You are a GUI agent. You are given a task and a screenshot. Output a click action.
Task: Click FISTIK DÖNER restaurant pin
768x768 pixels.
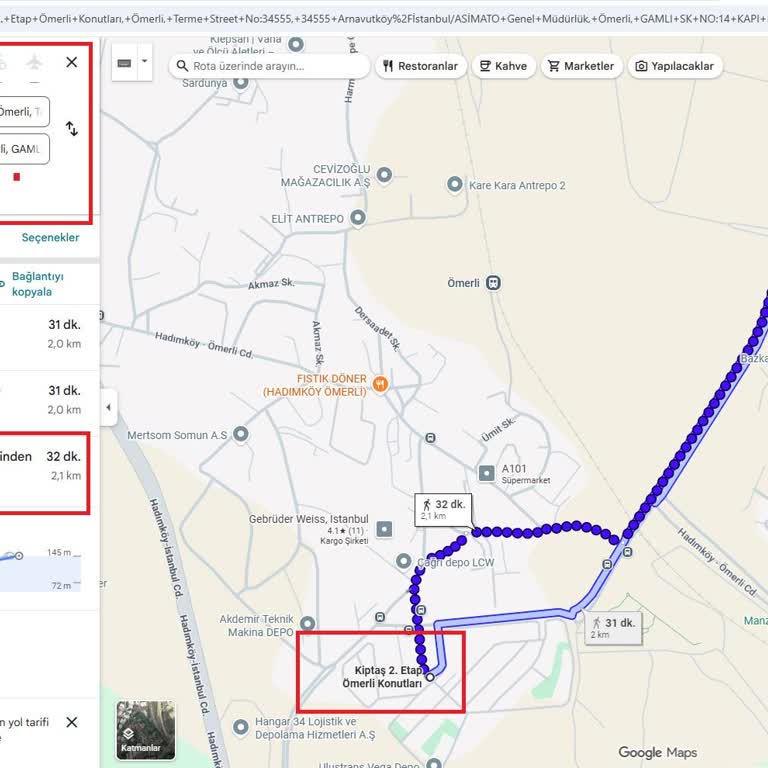click(x=380, y=384)
